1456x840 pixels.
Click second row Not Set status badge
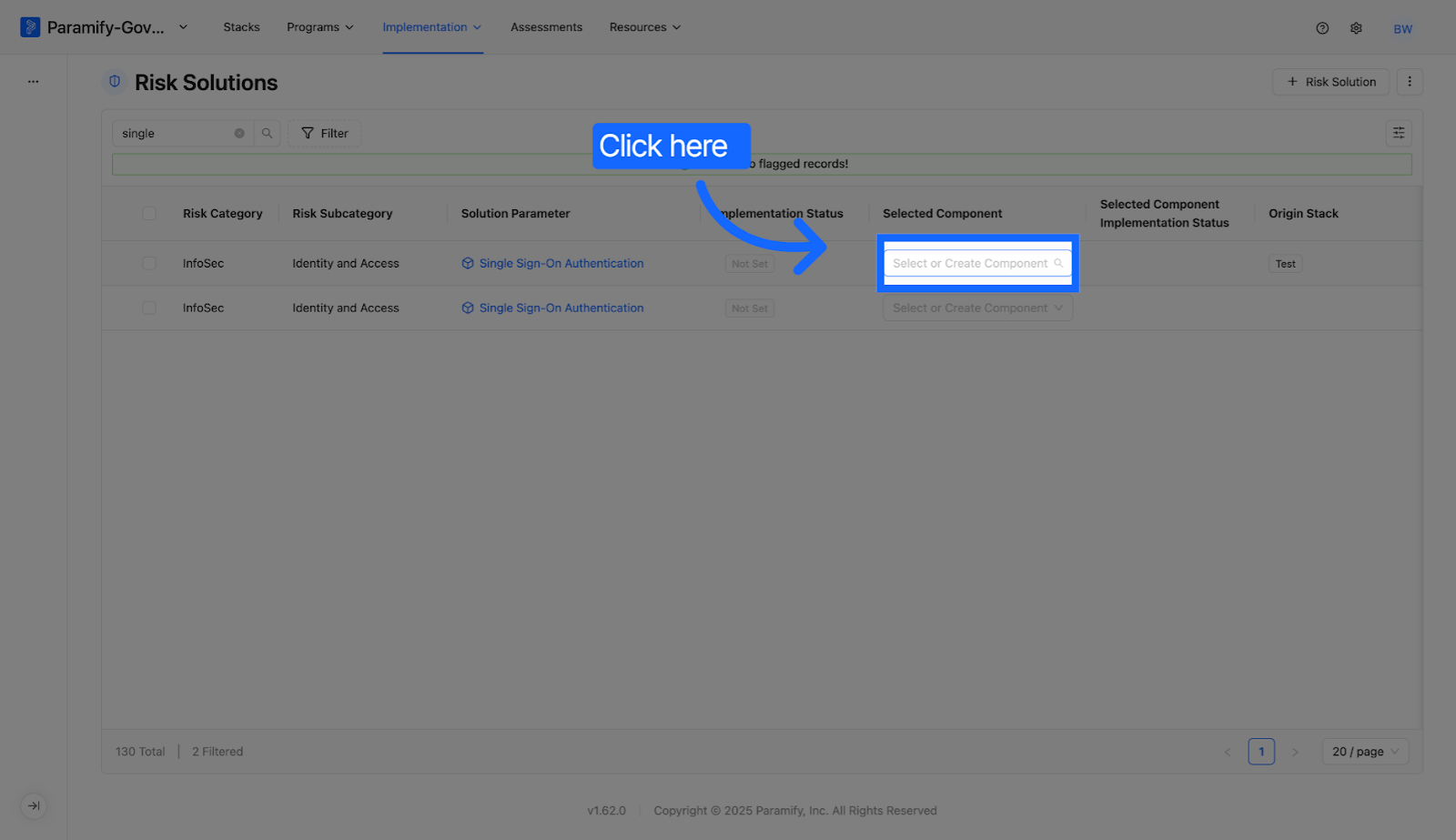click(x=750, y=309)
